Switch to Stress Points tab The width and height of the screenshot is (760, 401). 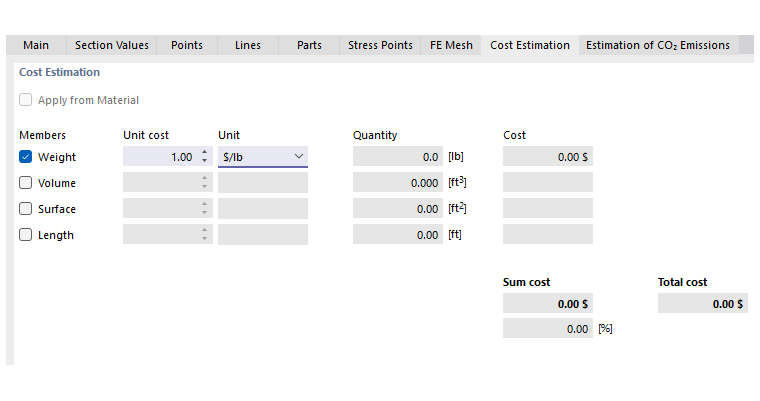pos(380,45)
